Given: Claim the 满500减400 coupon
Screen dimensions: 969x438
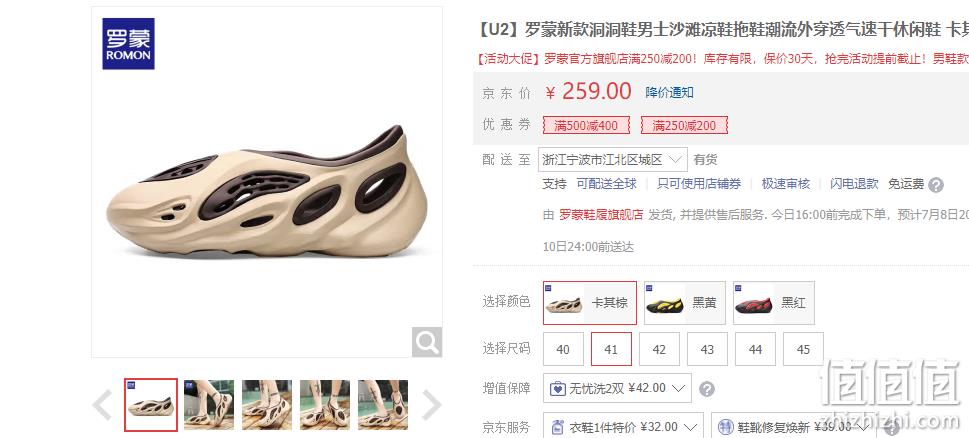Looking at the screenshot, I should (586, 125).
